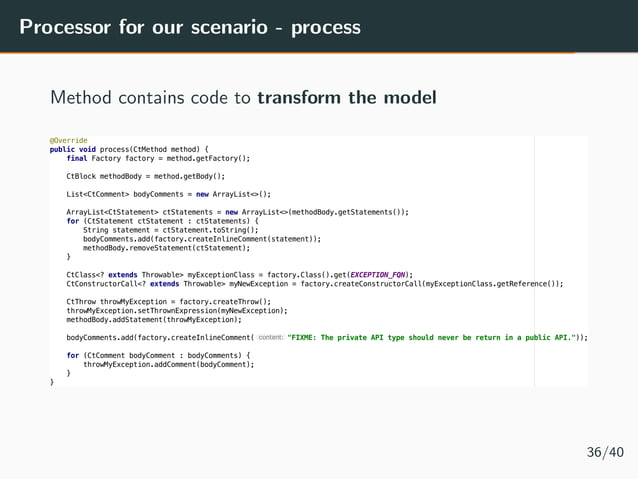Click the methodBody.addStatement(throwMyException) line
The width and height of the screenshot is (638, 479).
tap(154, 319)
